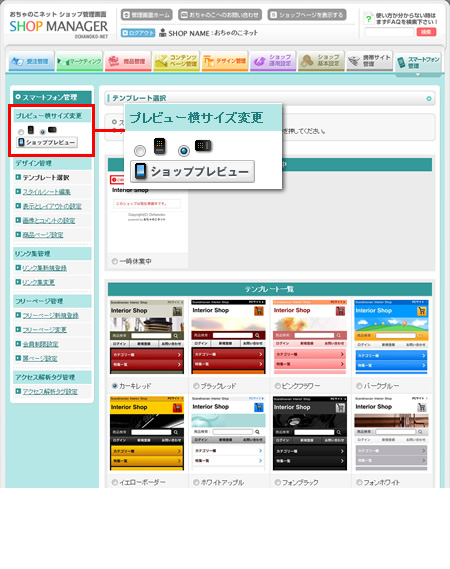Viewport: 450px width, 569px height.
Task: Click the ピンクフラワー template thumbnail
Action: (310, 337)
